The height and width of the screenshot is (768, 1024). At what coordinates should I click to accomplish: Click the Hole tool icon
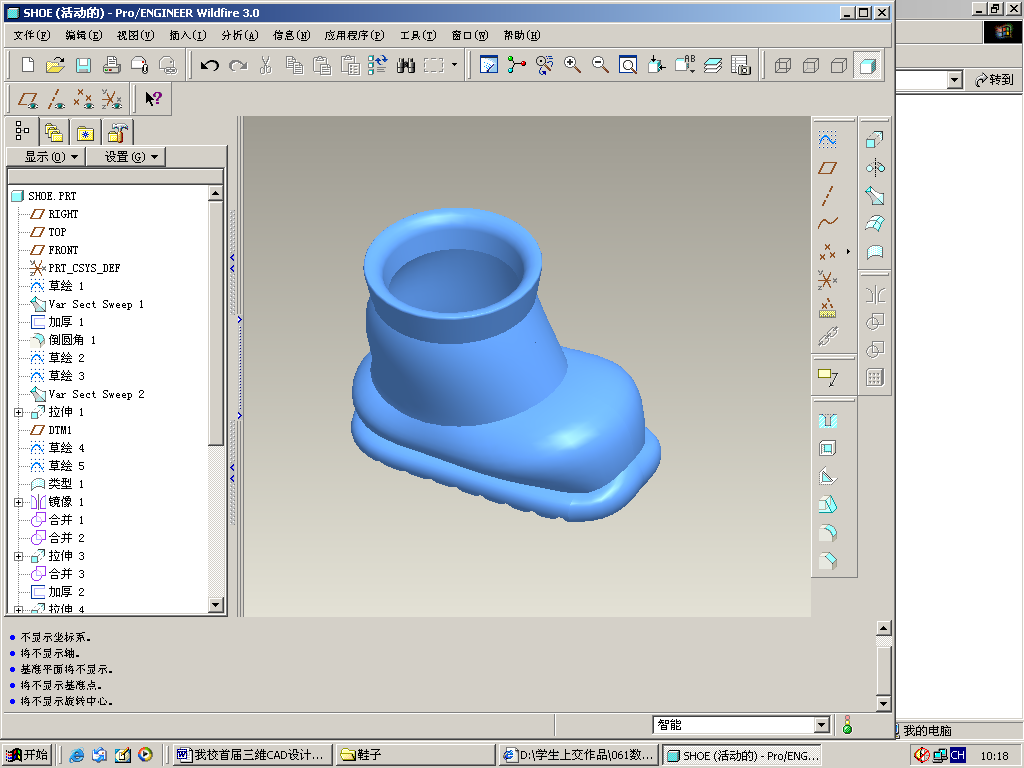[827, 420]
